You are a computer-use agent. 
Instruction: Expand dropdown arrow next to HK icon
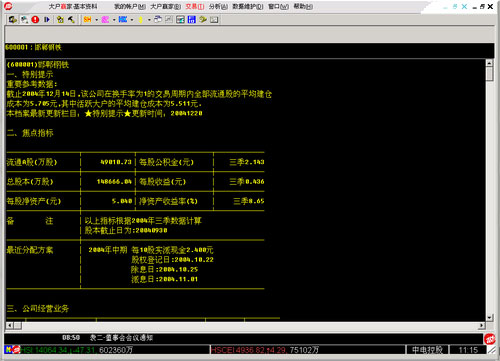tap(132, 20)
